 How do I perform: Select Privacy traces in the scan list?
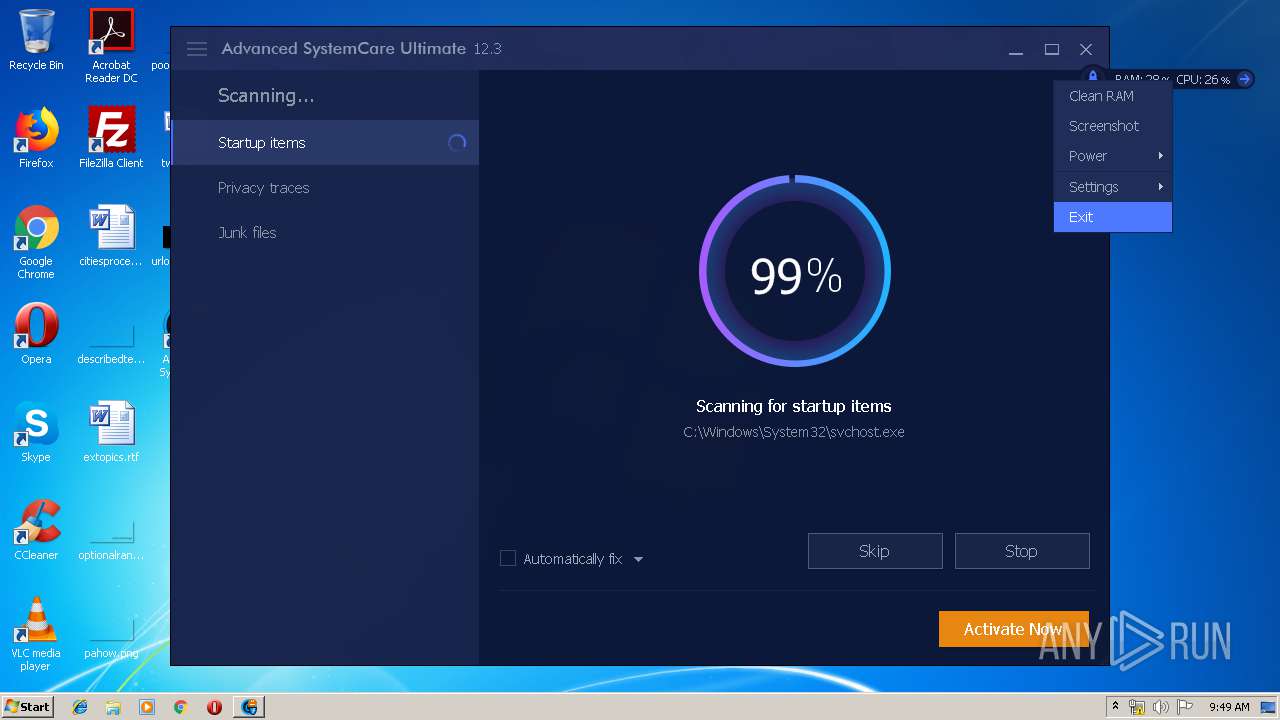[x=325, y=188]
